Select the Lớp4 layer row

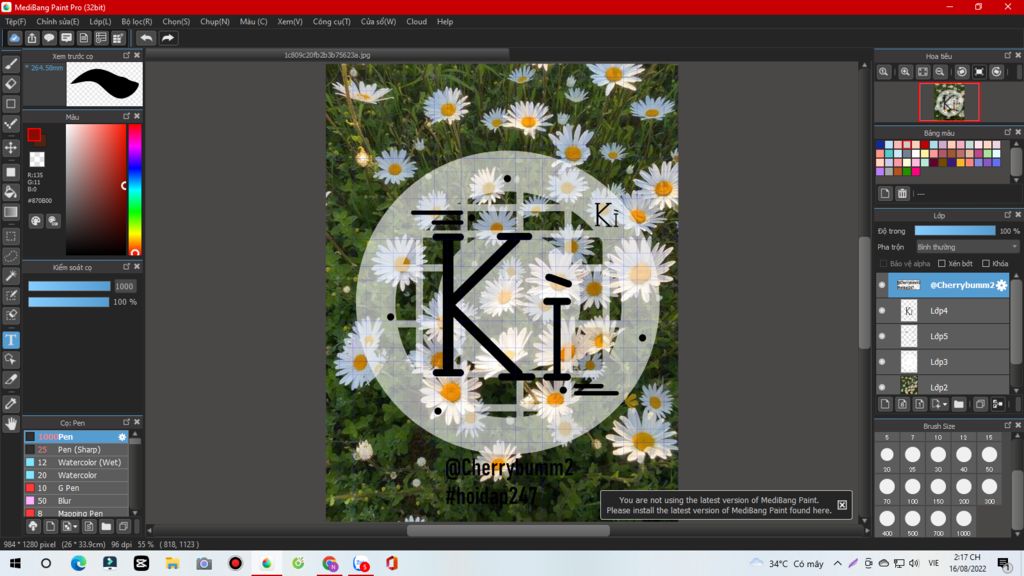point(944,311)
